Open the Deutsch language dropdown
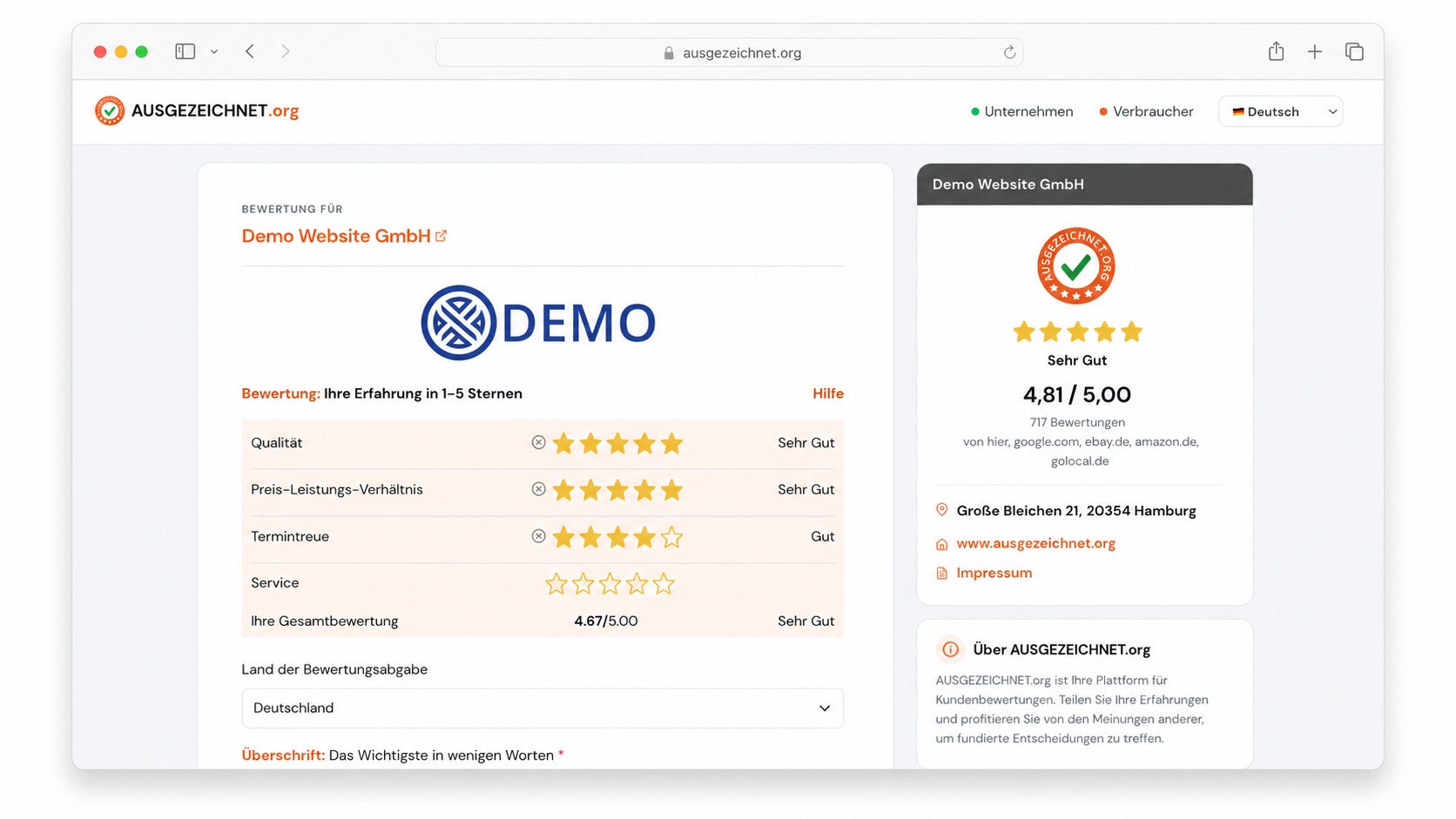 (1280, 111)
